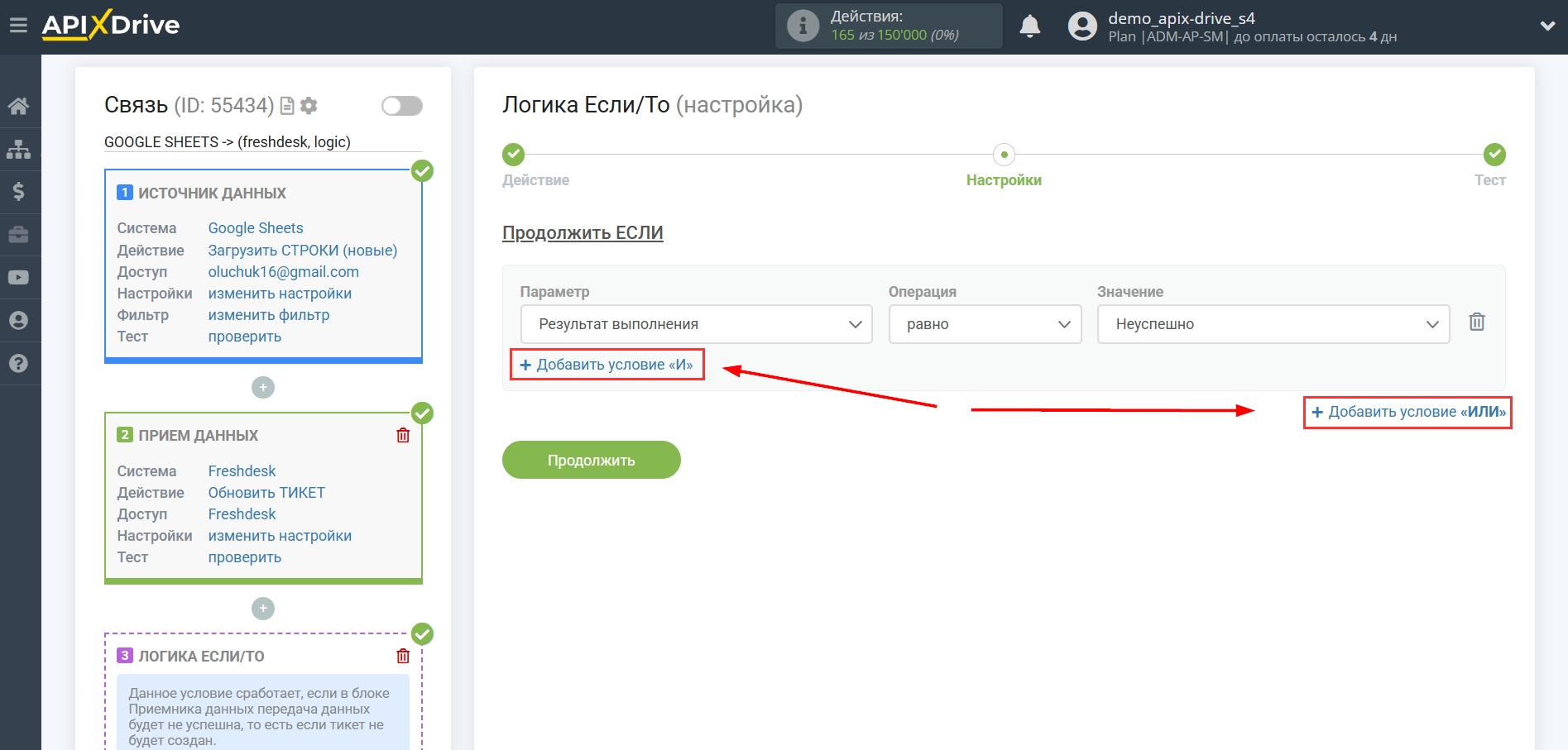Open the Значение dropdown
This screenshot has width=1568, height=750.
coord(1273,324)
